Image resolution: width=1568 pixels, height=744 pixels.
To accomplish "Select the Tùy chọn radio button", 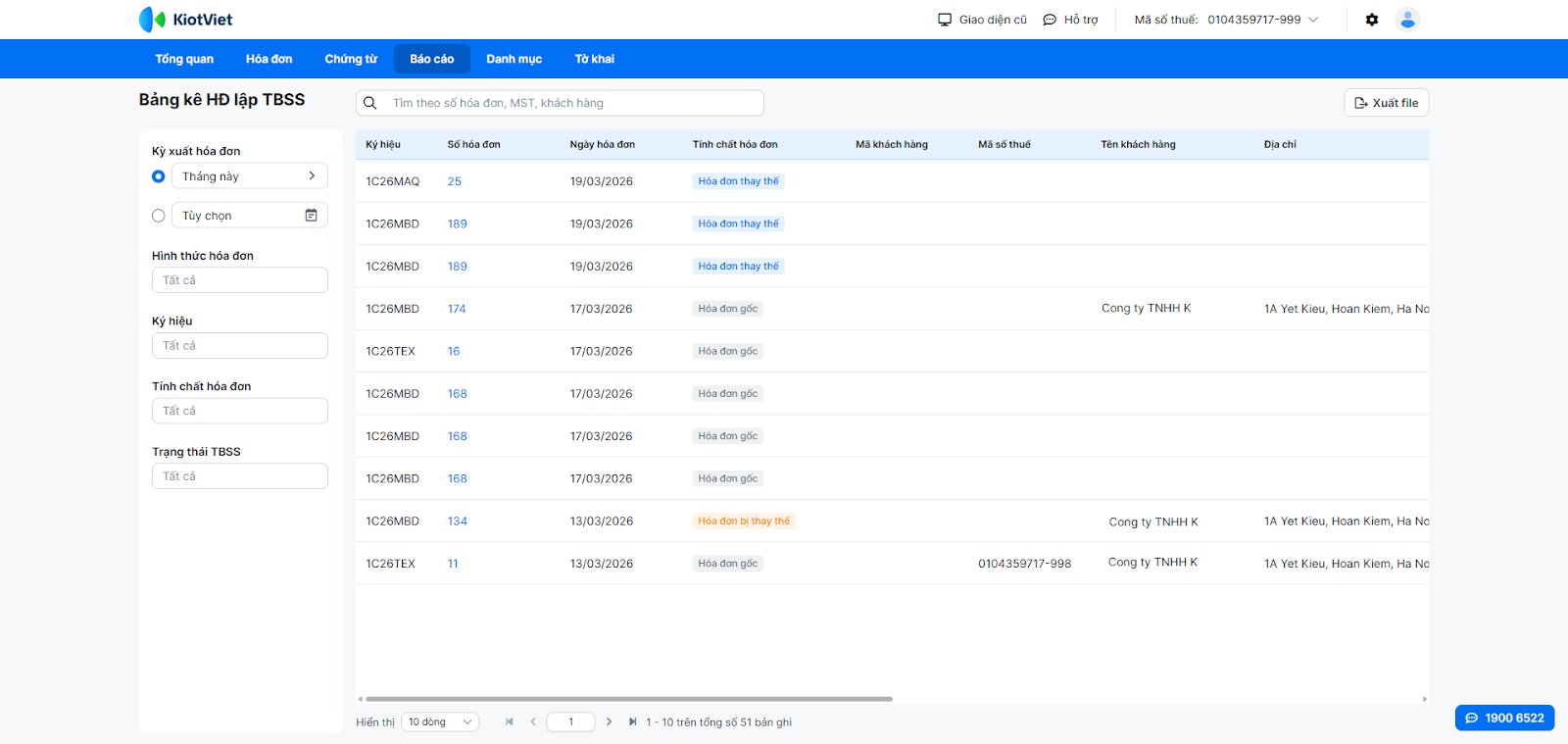I will [159, 216].
